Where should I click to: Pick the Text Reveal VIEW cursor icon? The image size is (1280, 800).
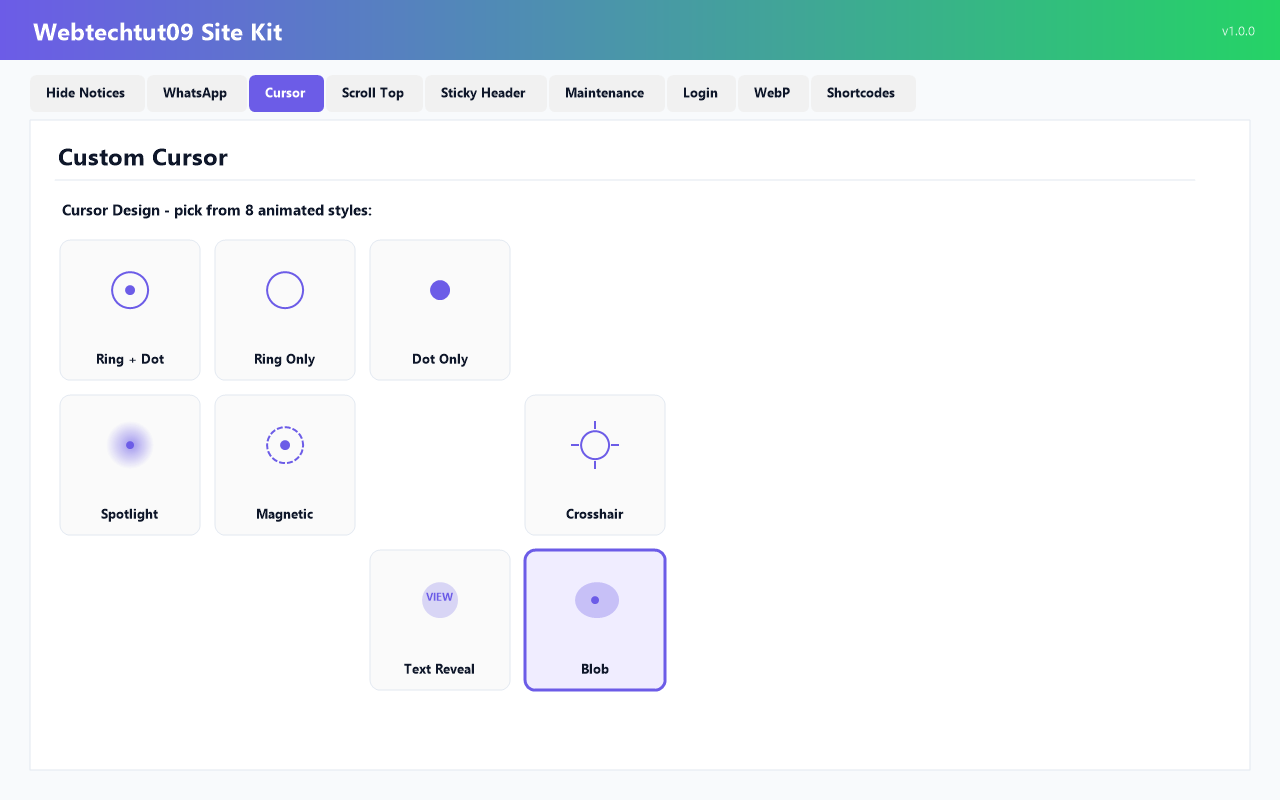pyautogui.click(x=440, y=600)
